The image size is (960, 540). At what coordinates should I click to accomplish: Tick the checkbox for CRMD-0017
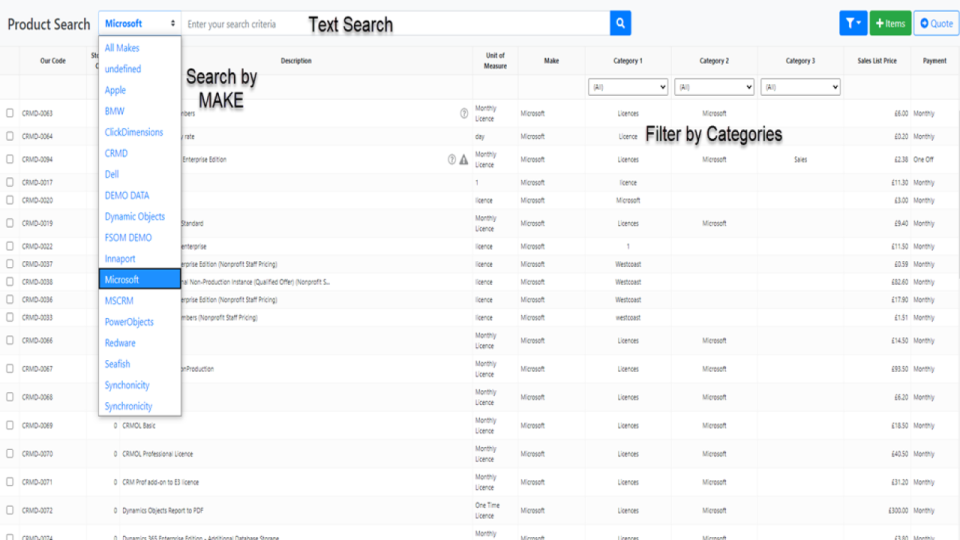pos(10,182)
